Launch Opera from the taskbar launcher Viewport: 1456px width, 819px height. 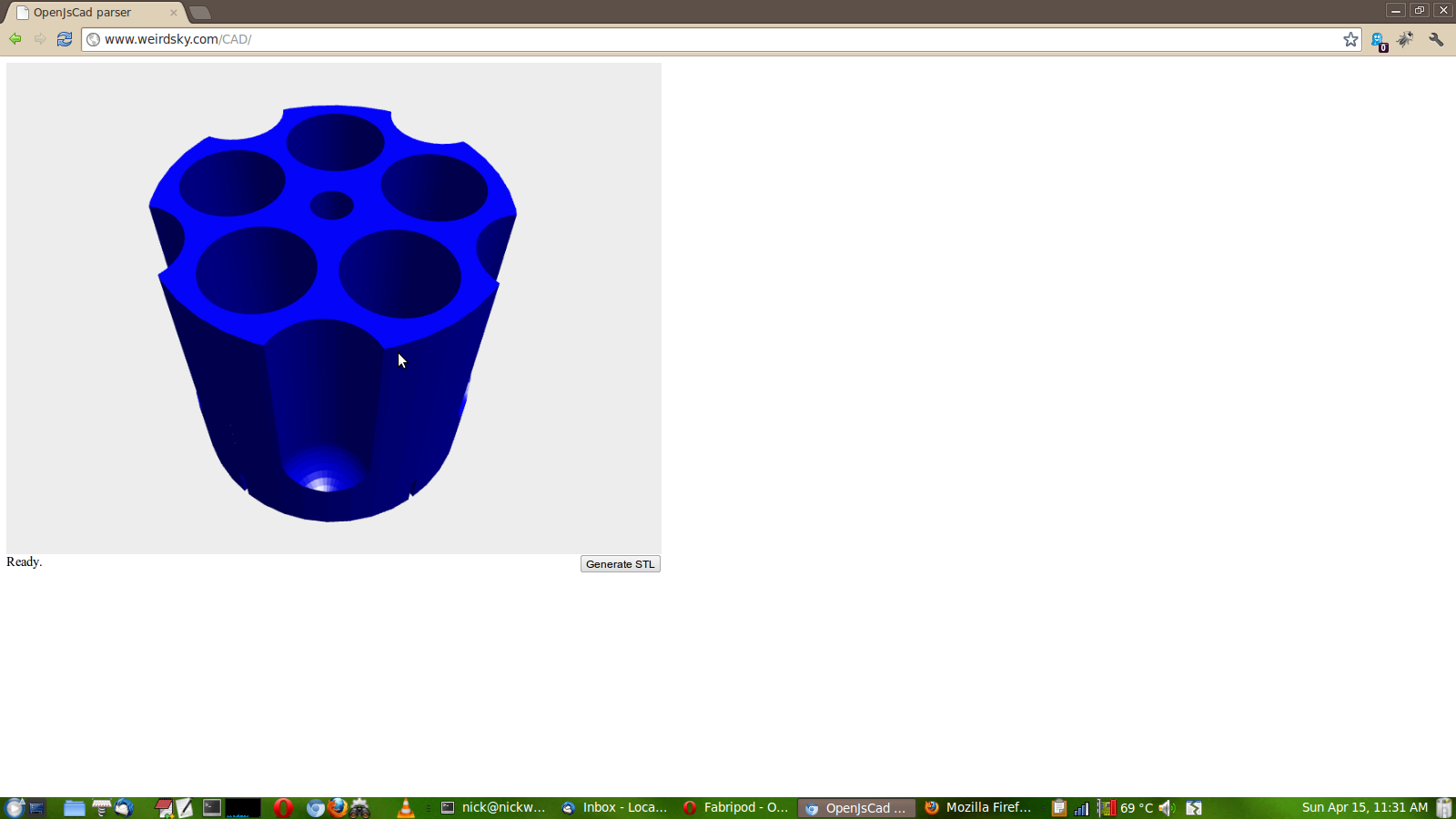(283, 807)
